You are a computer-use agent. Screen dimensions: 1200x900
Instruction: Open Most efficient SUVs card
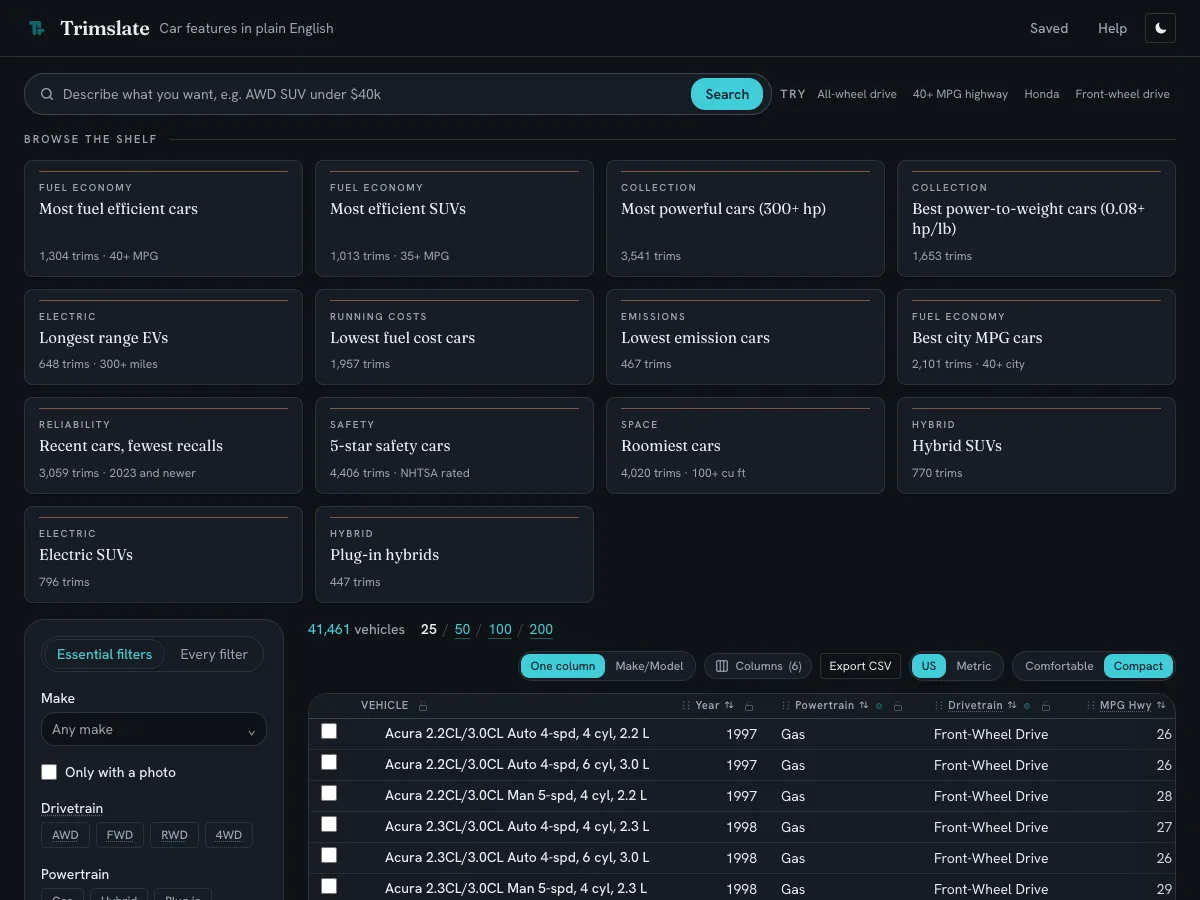pyautogui.click(x=454, y=218)
